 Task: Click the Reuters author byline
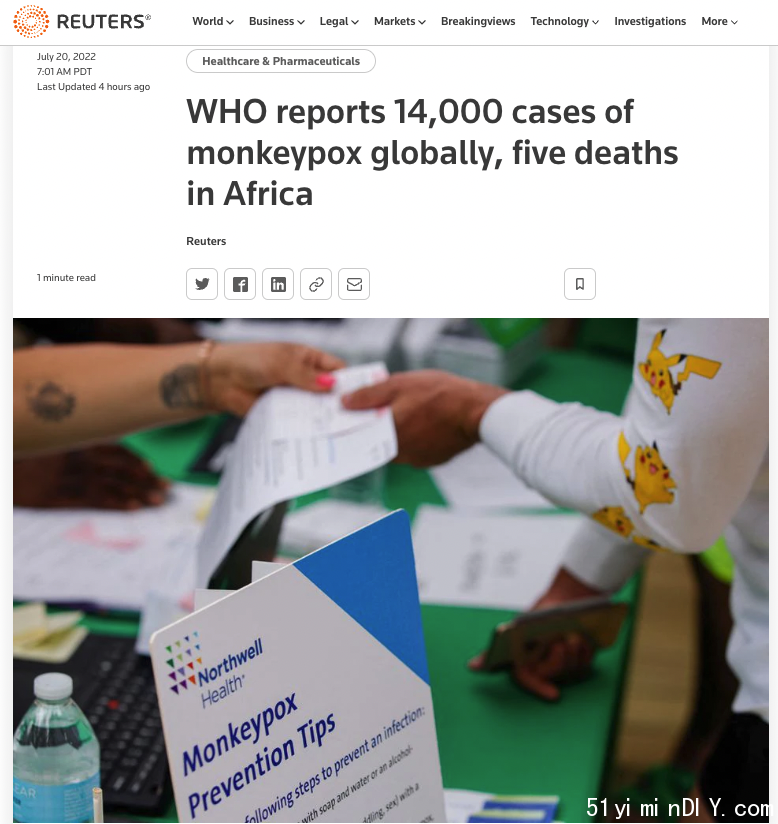[206, 241]
